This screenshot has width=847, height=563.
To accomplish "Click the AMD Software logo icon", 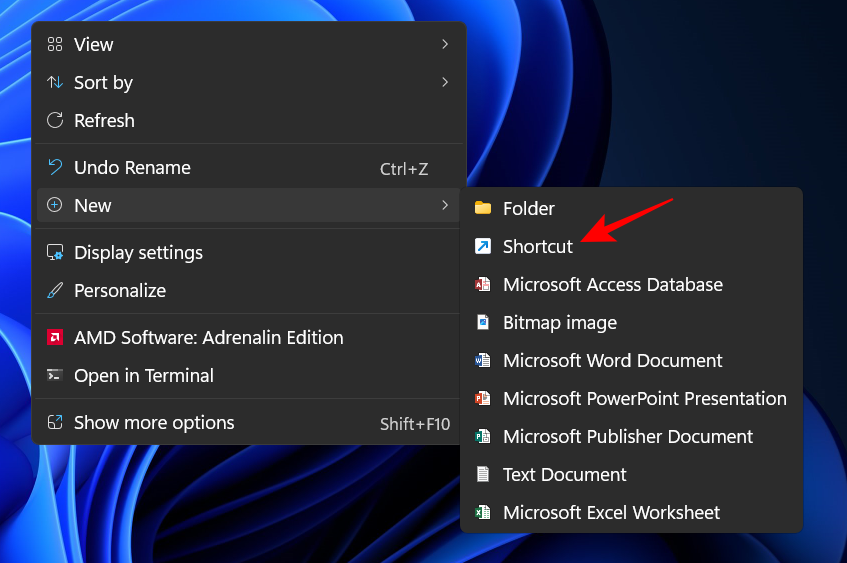I will pos(55,338).
